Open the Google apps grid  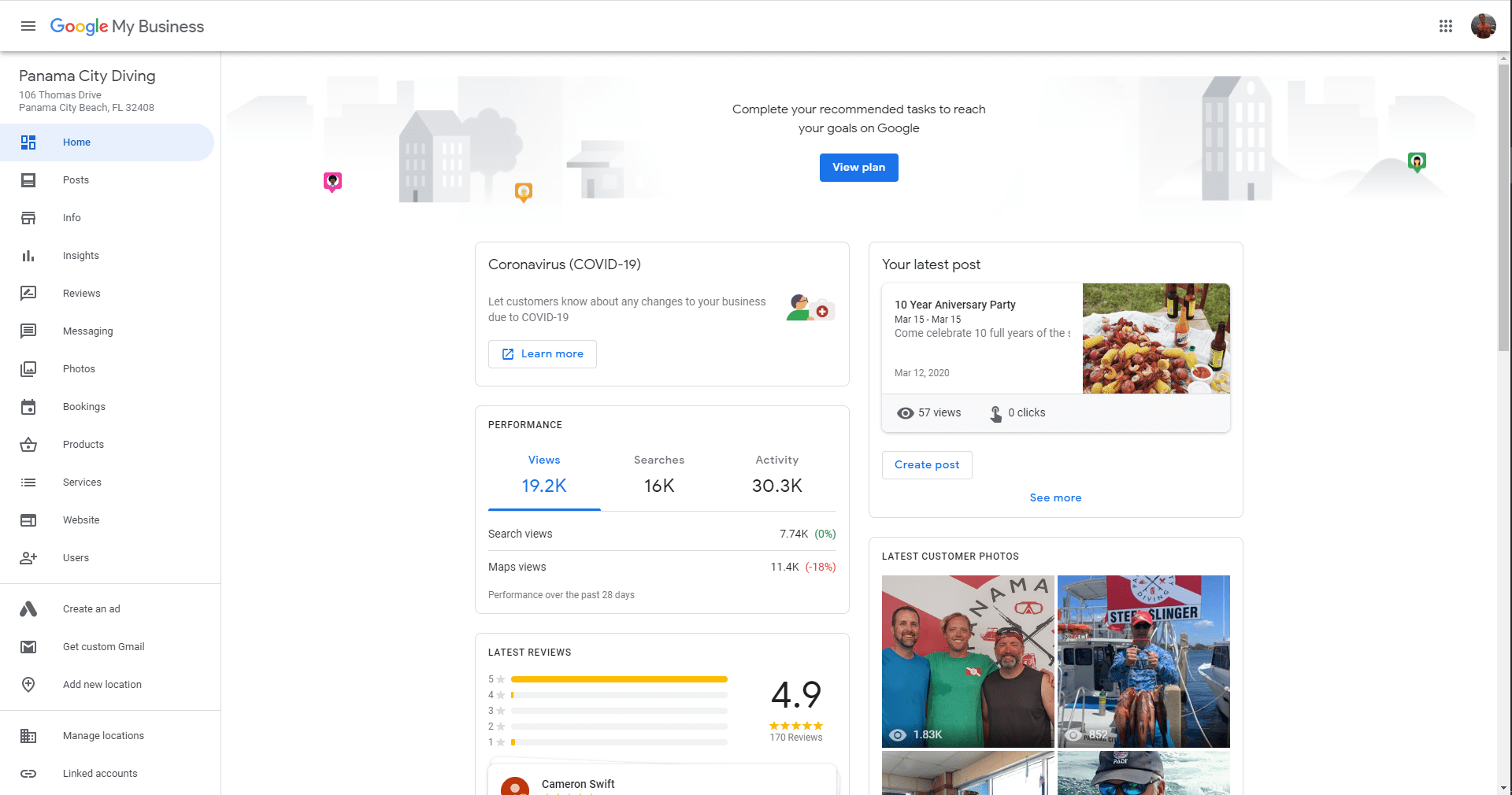click(x=1446, y=25)
